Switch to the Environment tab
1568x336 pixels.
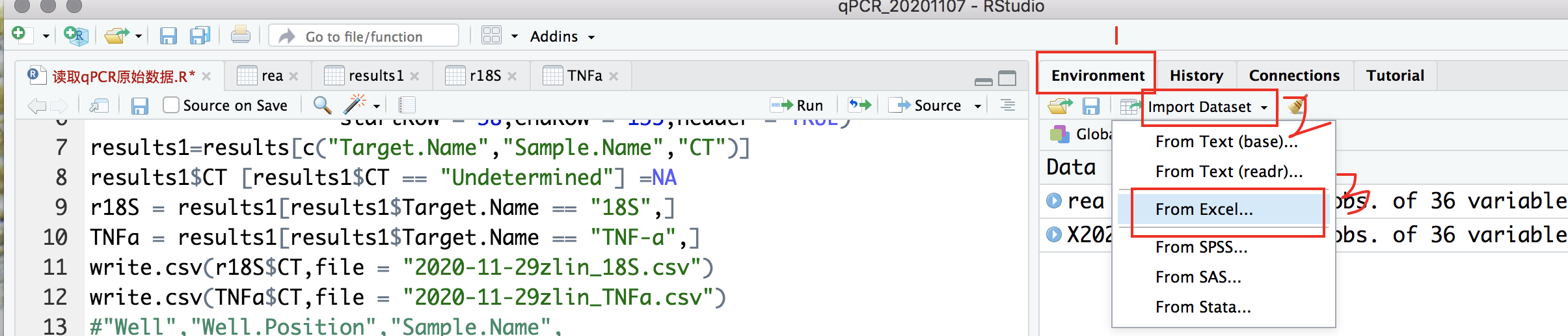1098,76
